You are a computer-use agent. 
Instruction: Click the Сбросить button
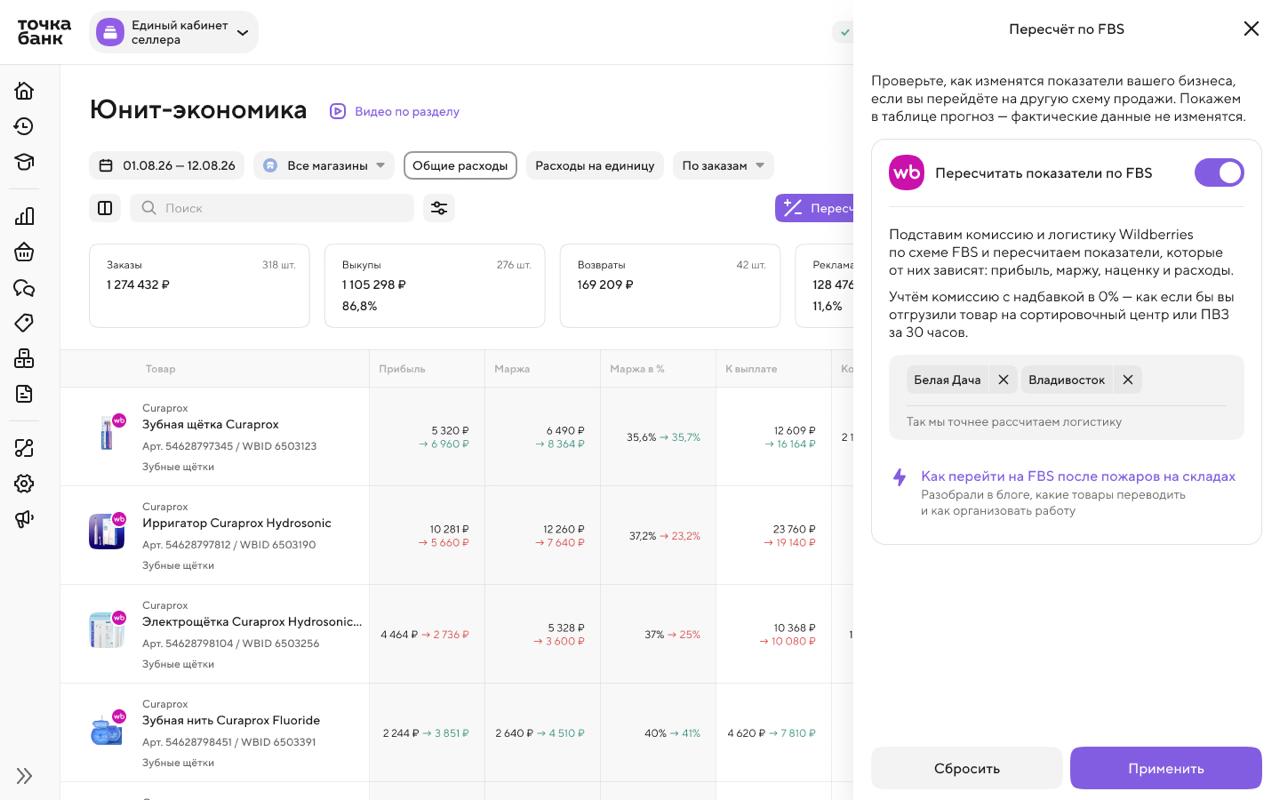point(967,768)
